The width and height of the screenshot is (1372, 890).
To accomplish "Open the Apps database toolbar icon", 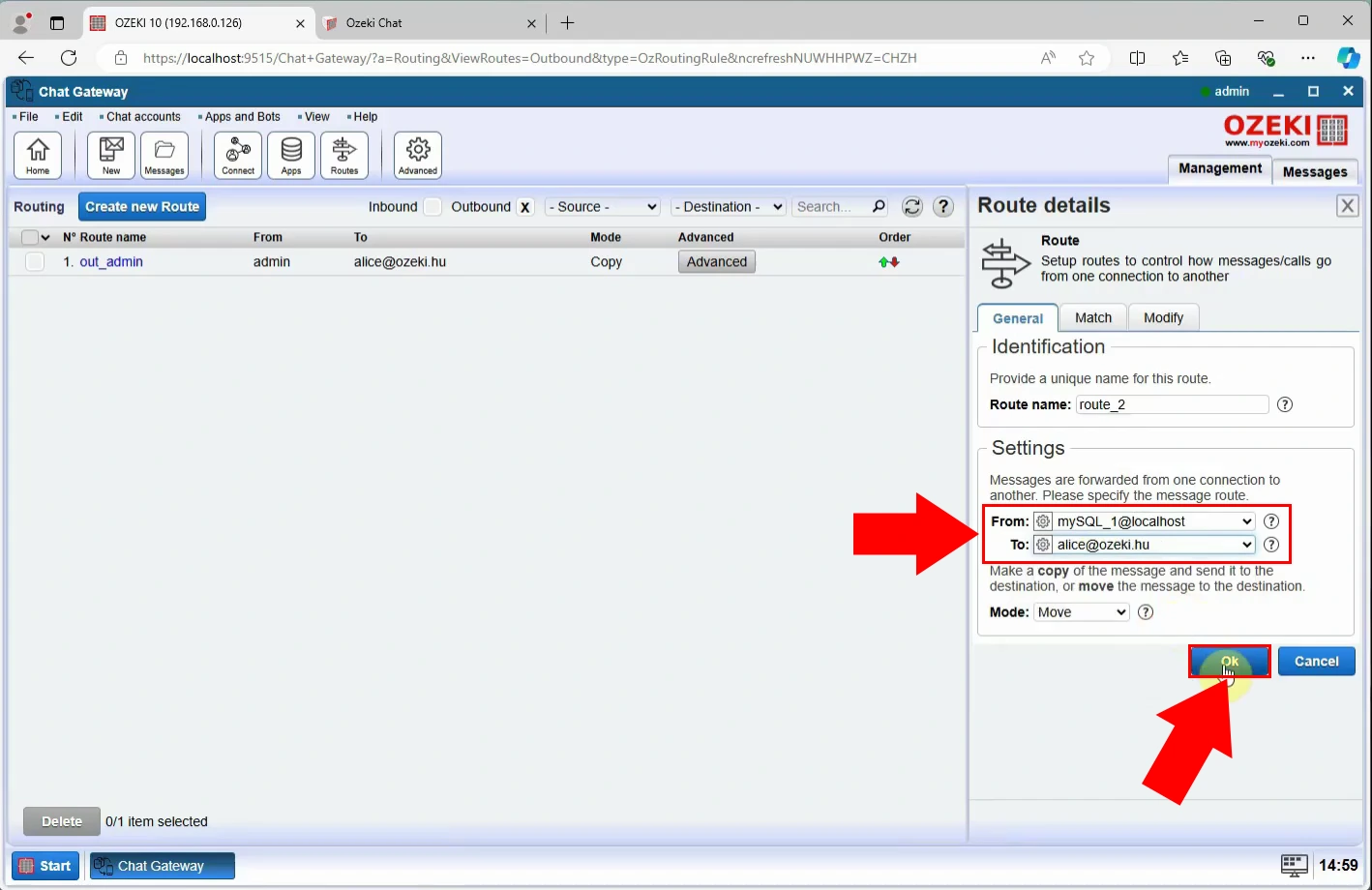I will click(291, 155).
